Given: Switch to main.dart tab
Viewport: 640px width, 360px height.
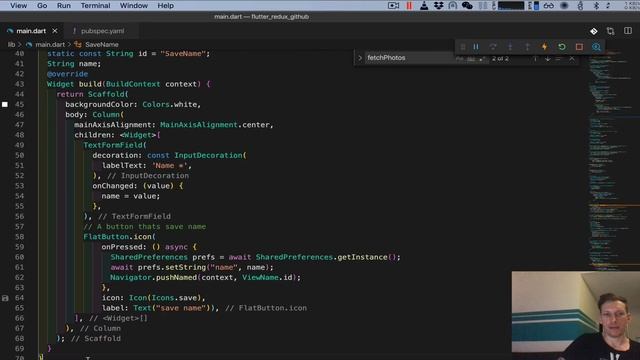Looking at the screenshot, I should tap(31, 31).
